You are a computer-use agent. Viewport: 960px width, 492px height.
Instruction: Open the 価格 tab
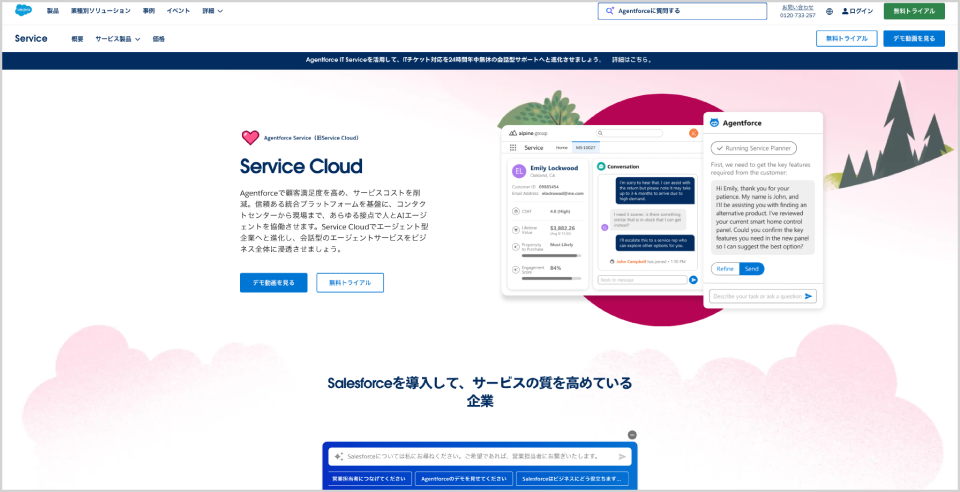(x=159, y=39)
